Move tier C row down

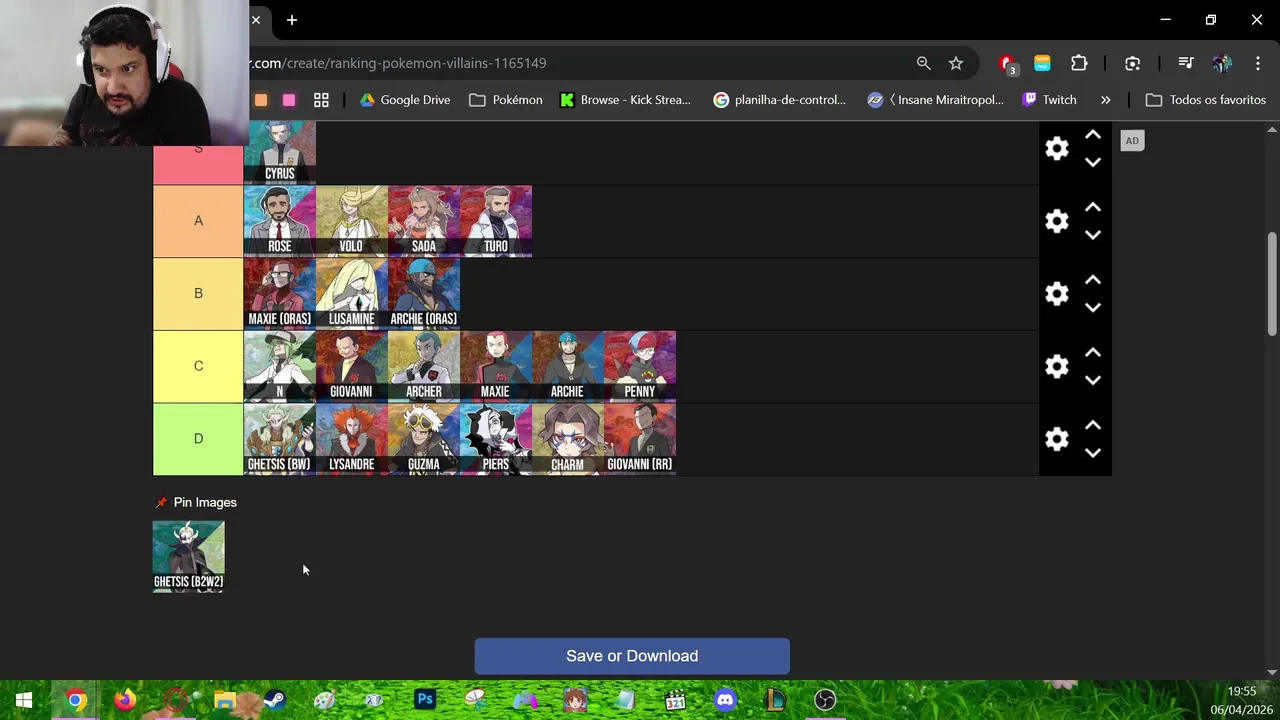pyautogui.click(x=1093, y=380)
